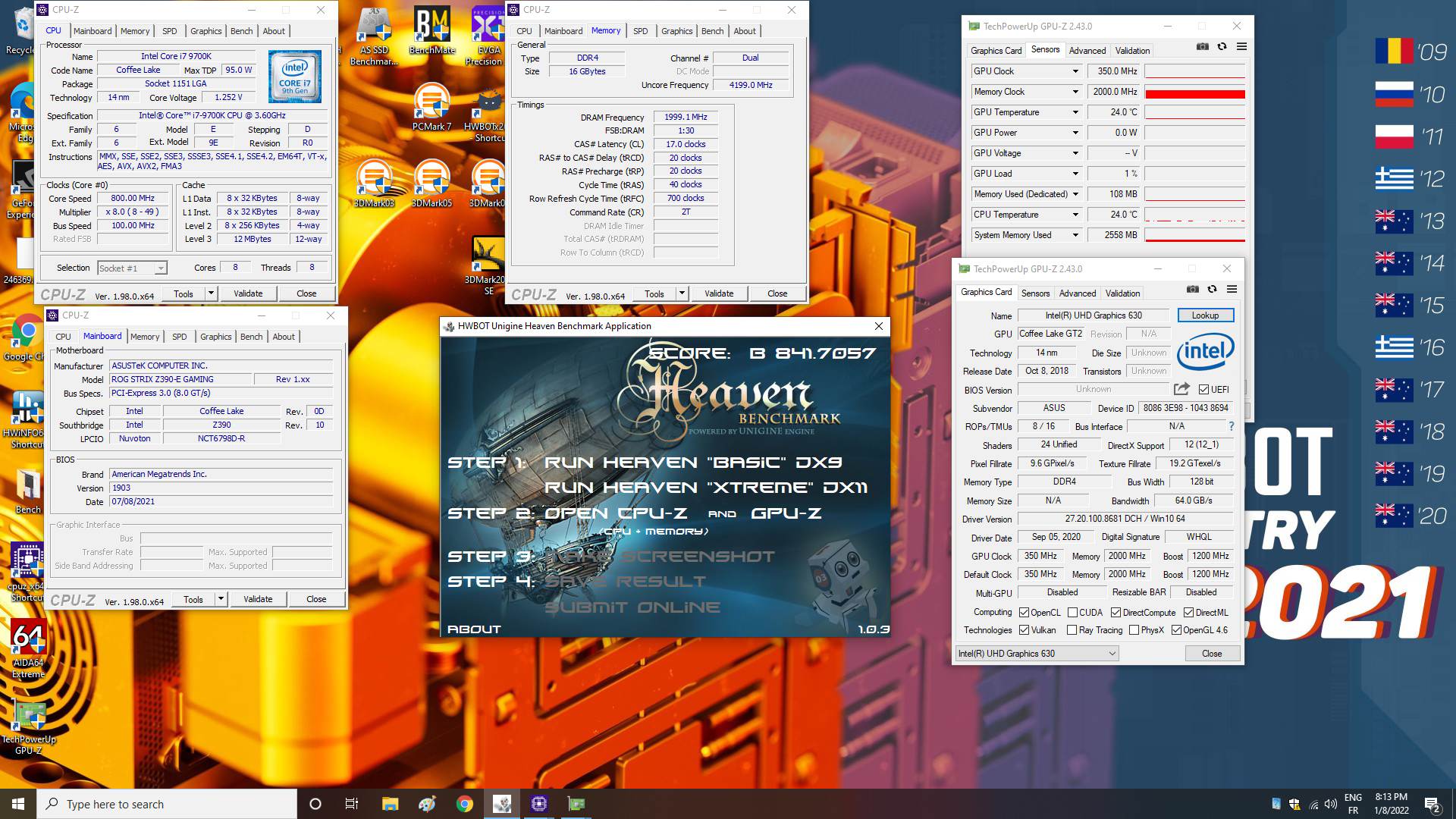The image size is (1456, 819).
Task: Click the Memory Clock red sensor graph
Action: click(x=1194, y=92)
